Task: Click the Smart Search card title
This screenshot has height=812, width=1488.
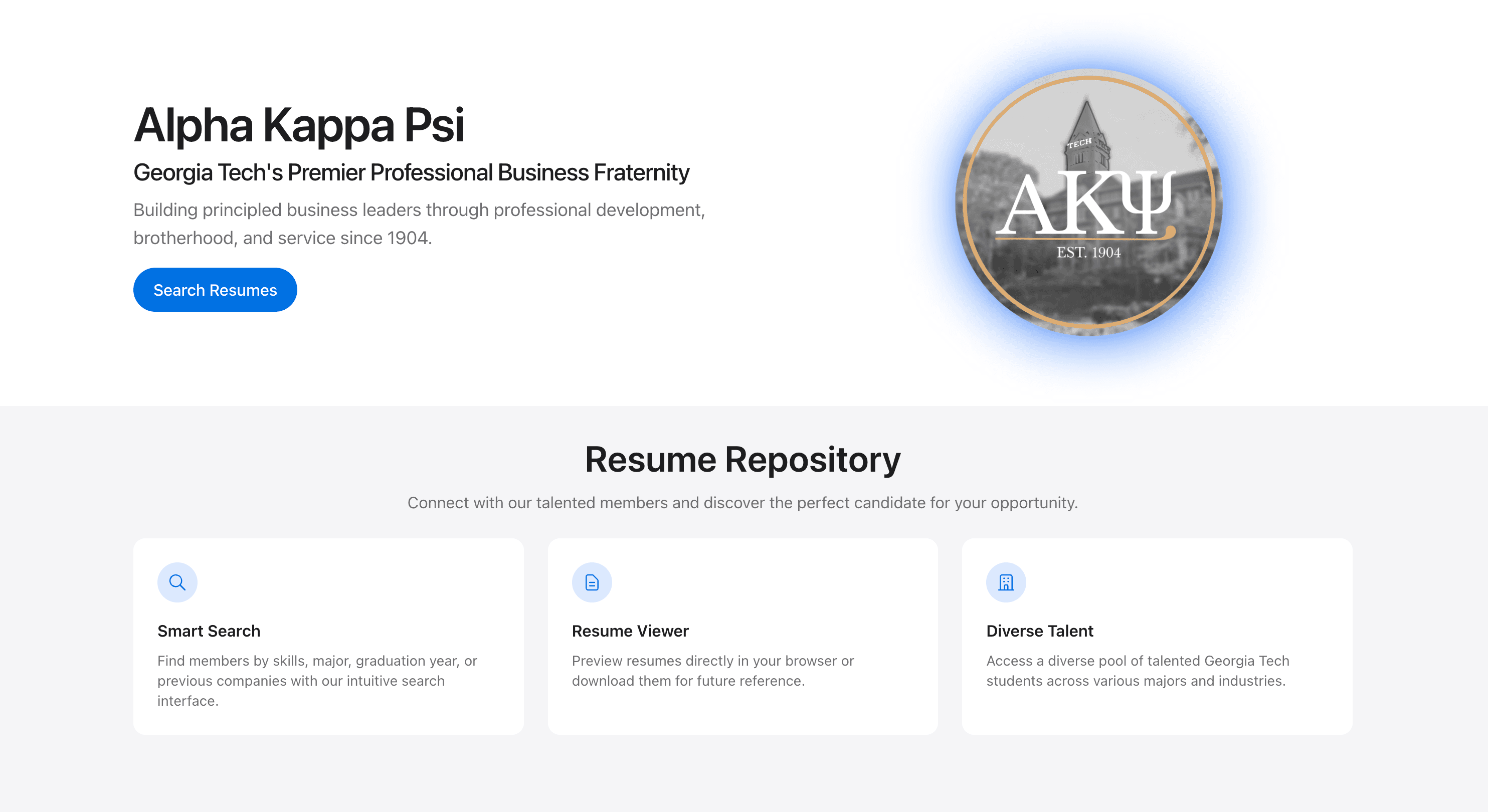Action: (209, 631)
